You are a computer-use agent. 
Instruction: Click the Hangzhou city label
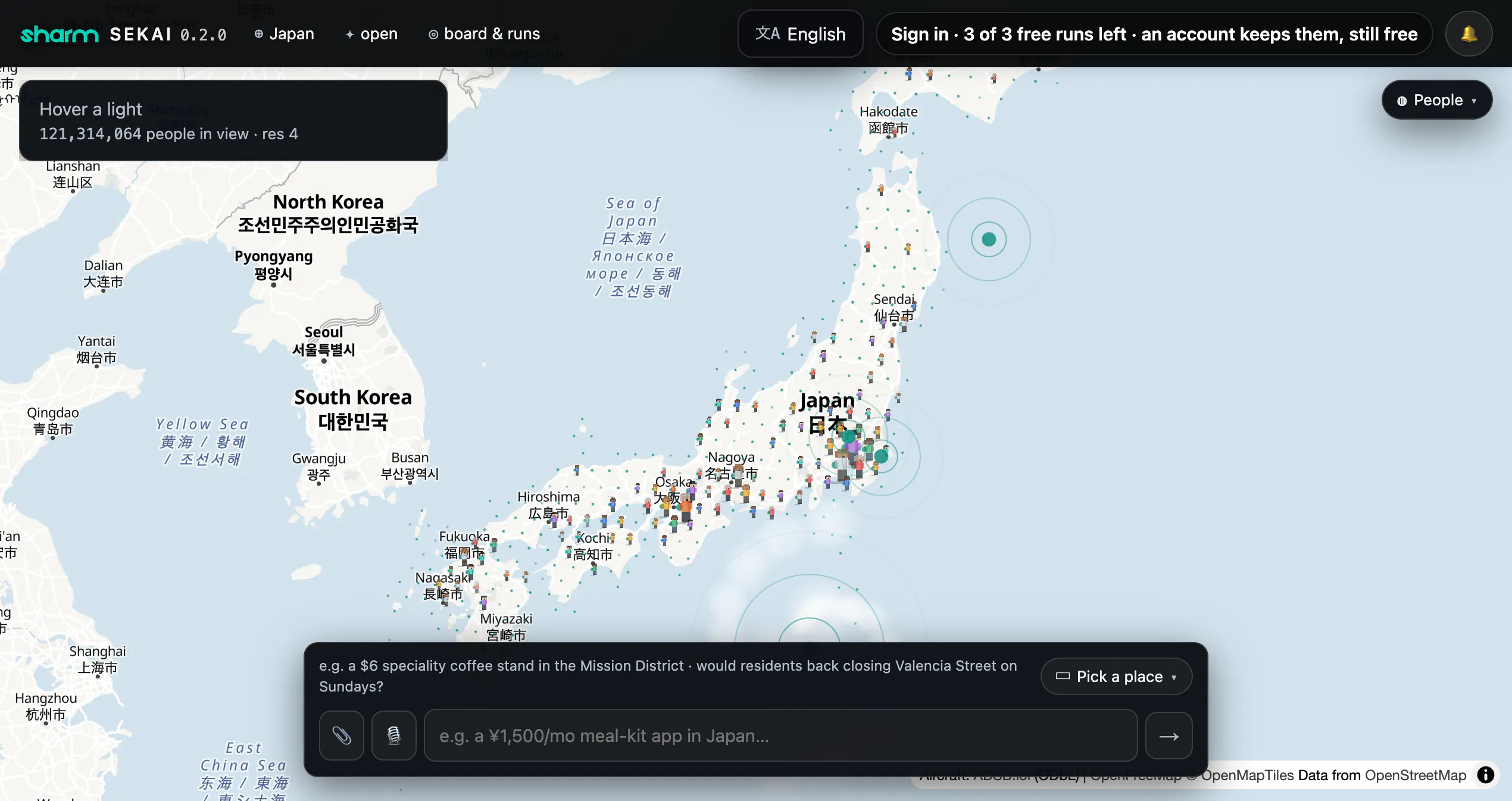click(x=46, y=706)
